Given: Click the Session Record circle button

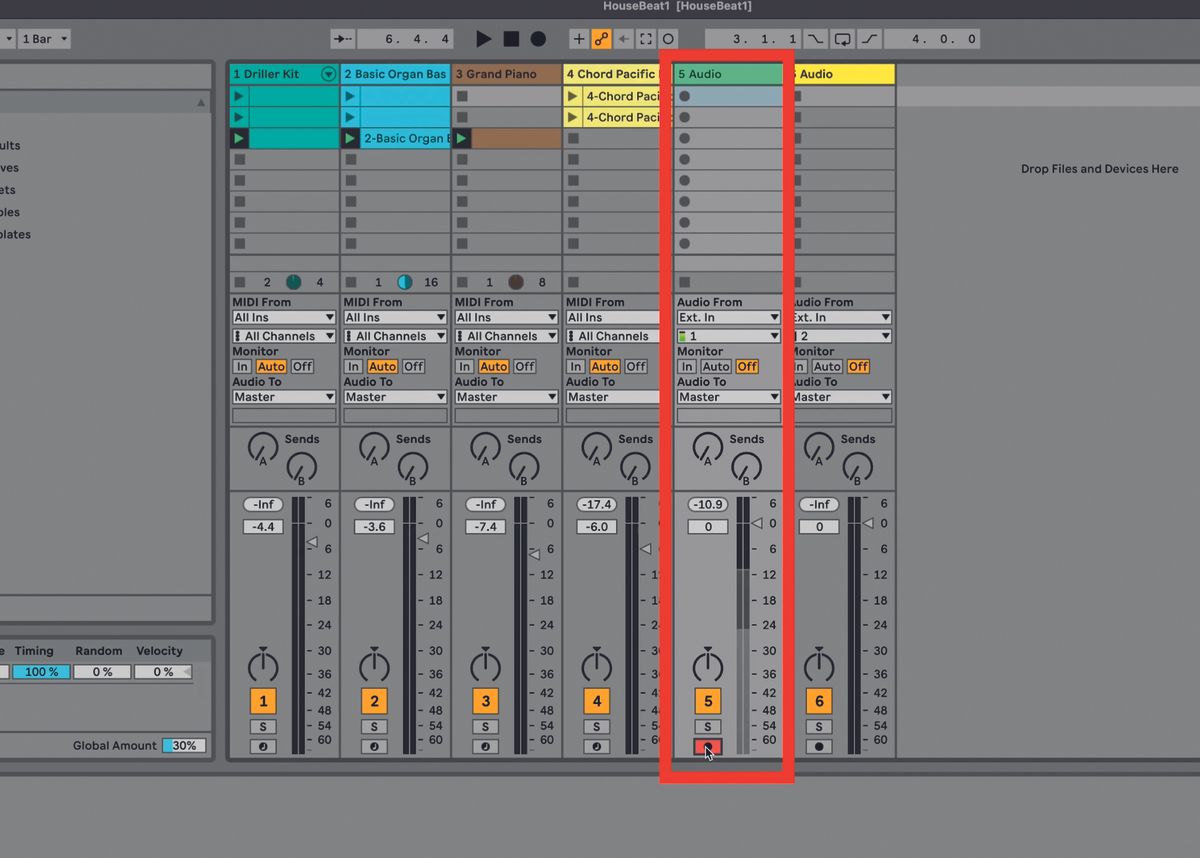Looking at the screenshot, I should click(668, 39).
